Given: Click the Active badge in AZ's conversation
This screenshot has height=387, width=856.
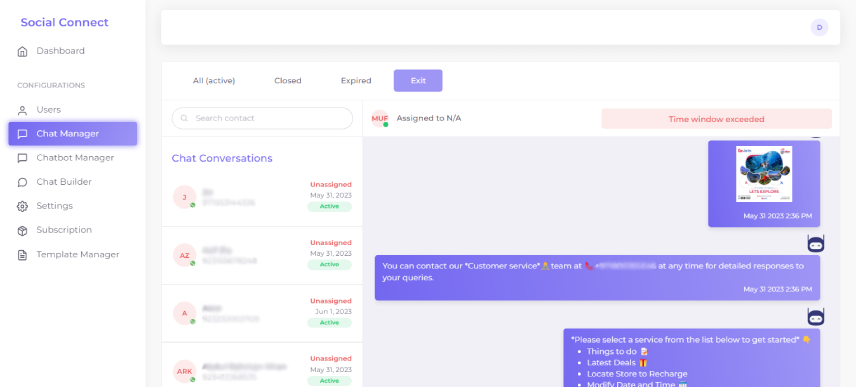Looking at the screenshot, I should (329, 264).
